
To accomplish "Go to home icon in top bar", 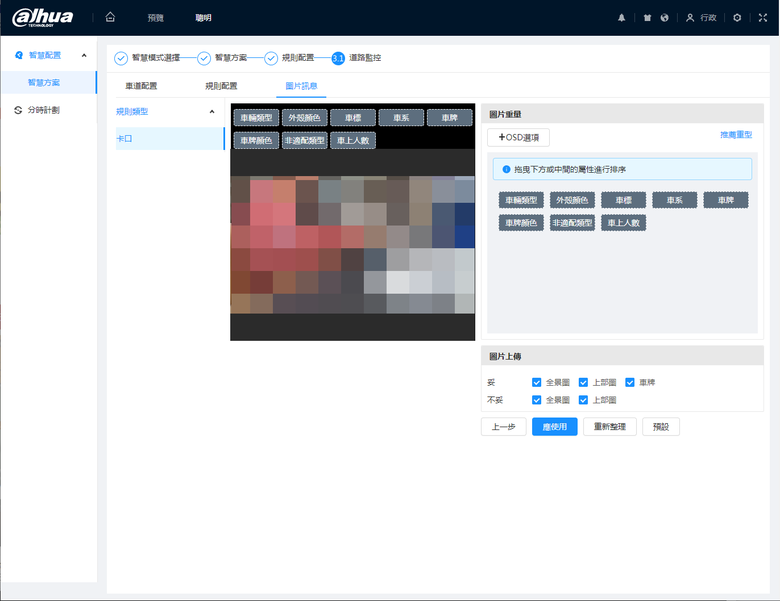I will (x=110, y=17).
